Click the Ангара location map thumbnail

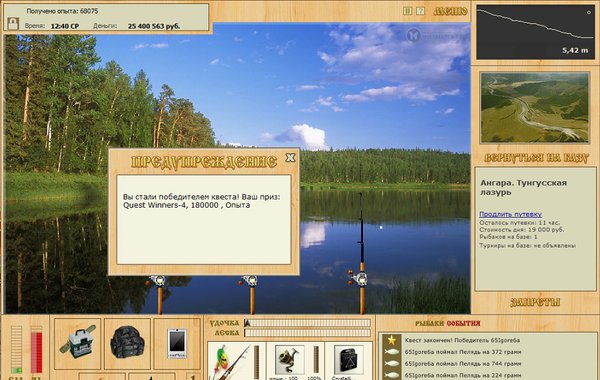(535, 108)
